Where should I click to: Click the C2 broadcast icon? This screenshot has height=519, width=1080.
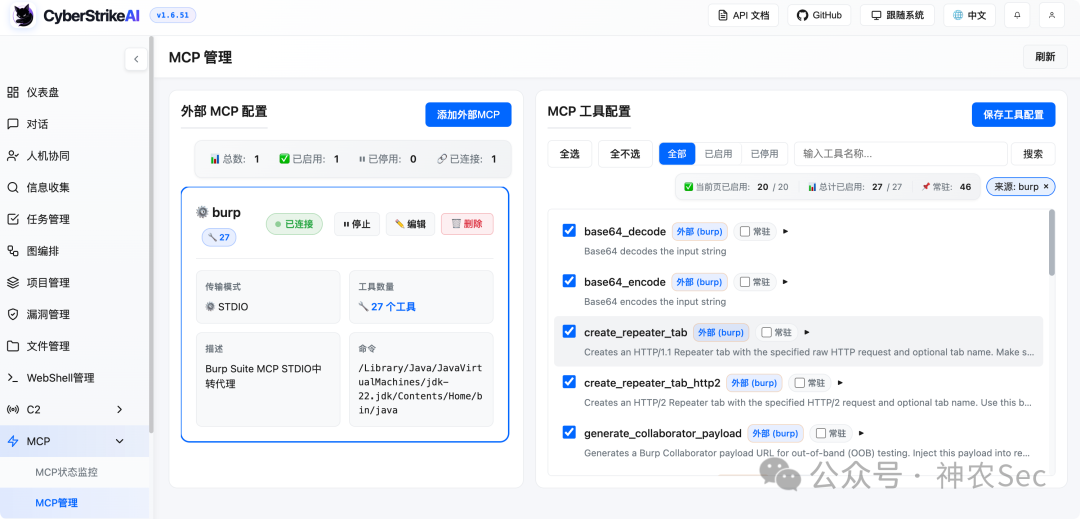pyautogui.click(x=12, y=410)
